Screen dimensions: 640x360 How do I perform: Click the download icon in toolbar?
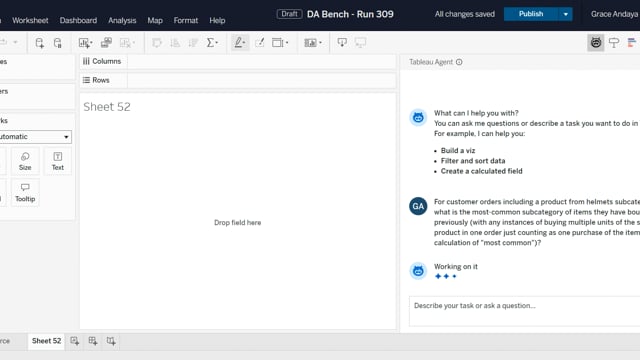342,42
